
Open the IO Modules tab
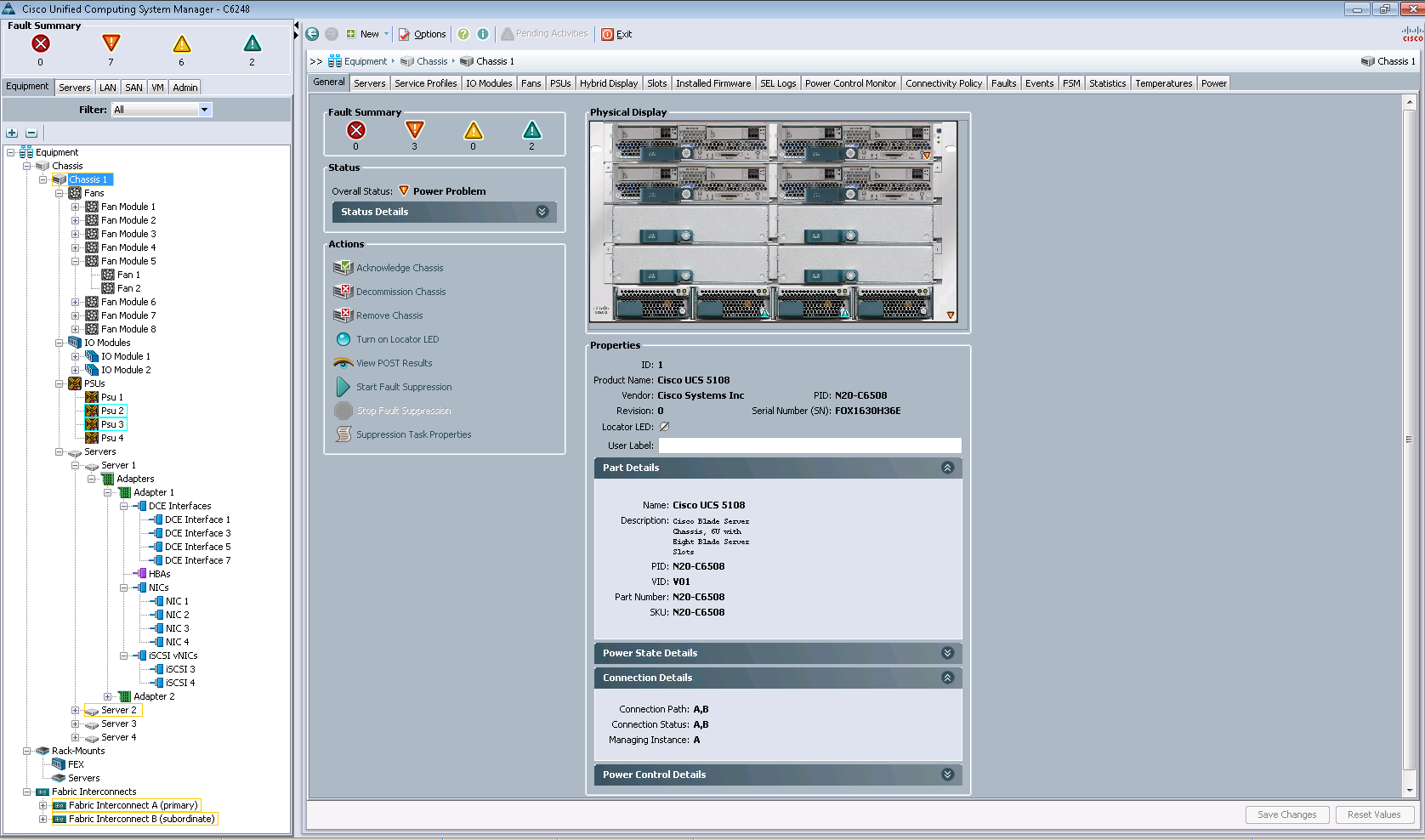click(489, 83)
